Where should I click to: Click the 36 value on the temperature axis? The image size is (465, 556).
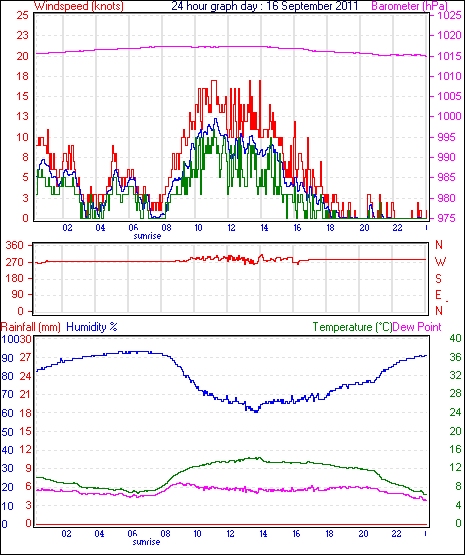456,357
